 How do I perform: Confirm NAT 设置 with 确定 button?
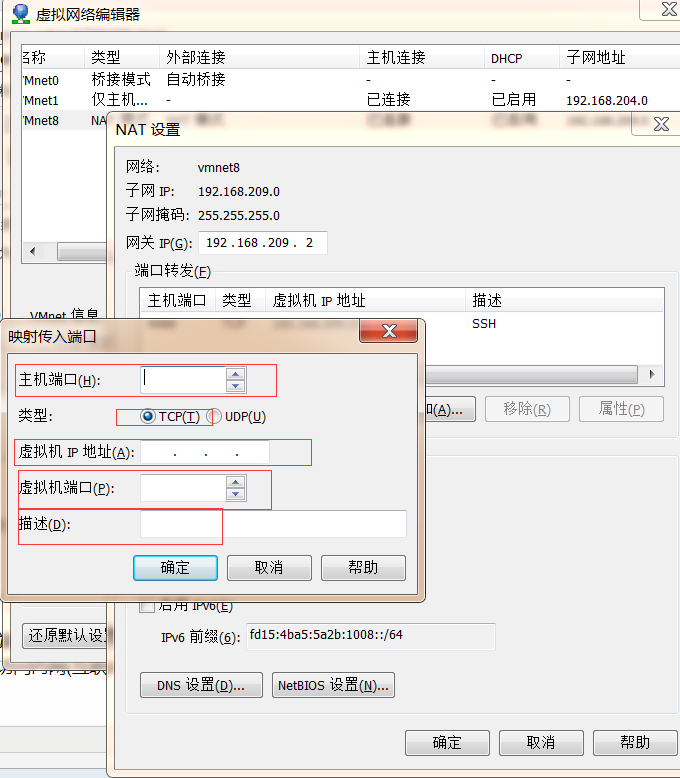(447, 743)
